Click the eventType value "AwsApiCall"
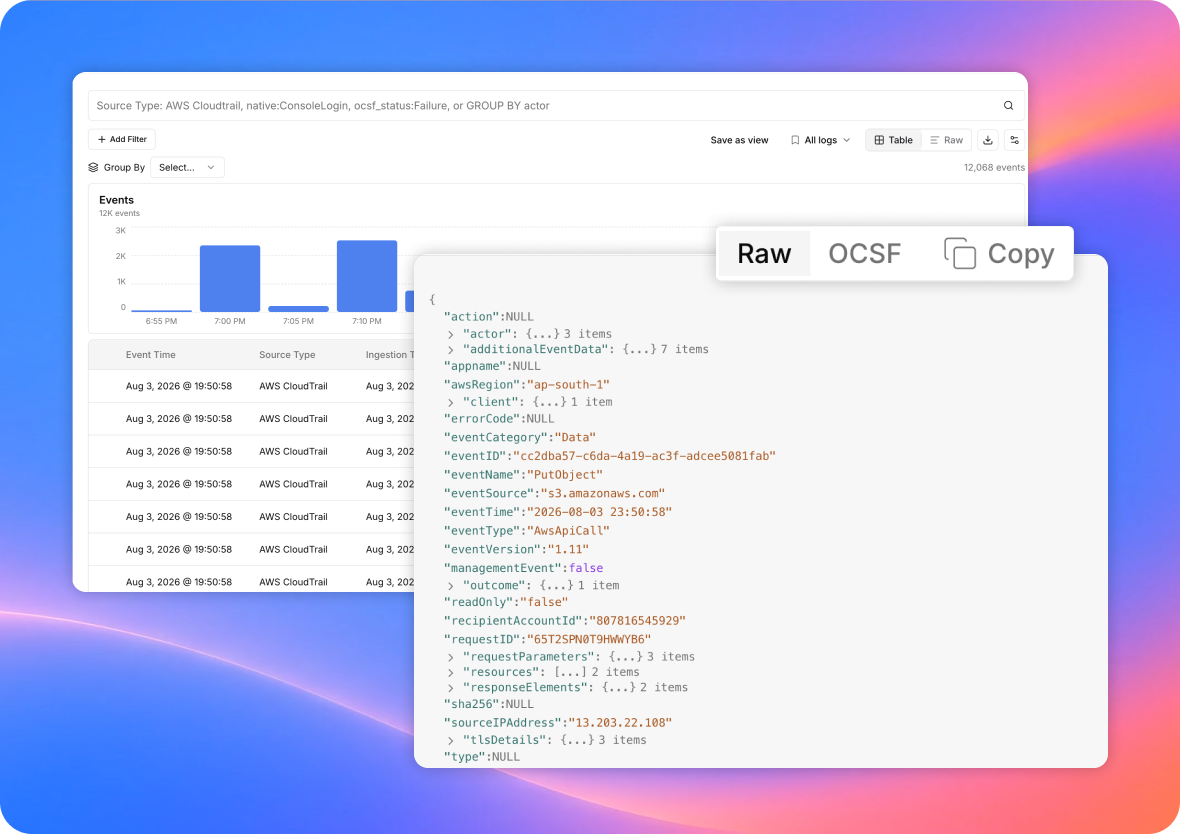Viewport: 1180px width, 834px height. (567, 531)
